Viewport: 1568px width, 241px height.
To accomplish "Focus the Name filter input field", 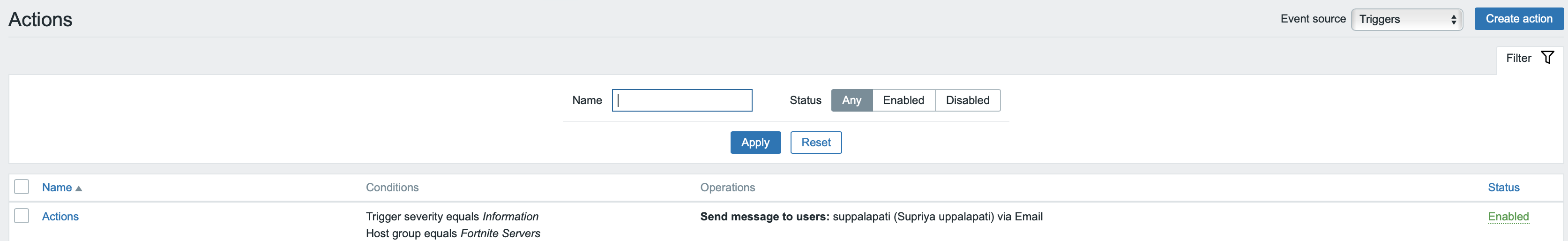I will coord(682,100).
